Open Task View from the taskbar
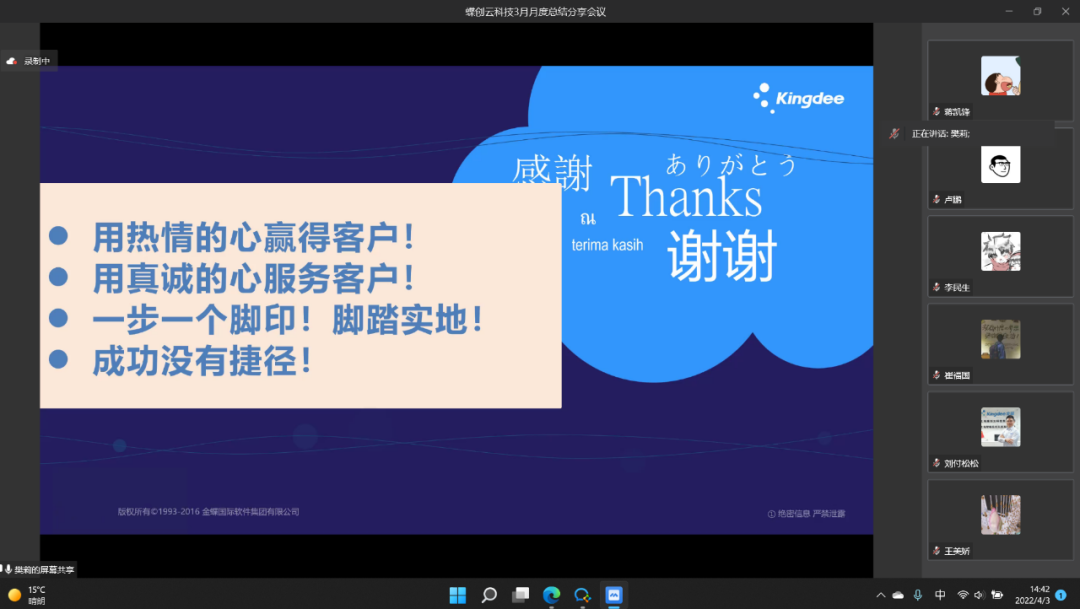This screenshot has height=609, width=1080. tap(521, 595)
